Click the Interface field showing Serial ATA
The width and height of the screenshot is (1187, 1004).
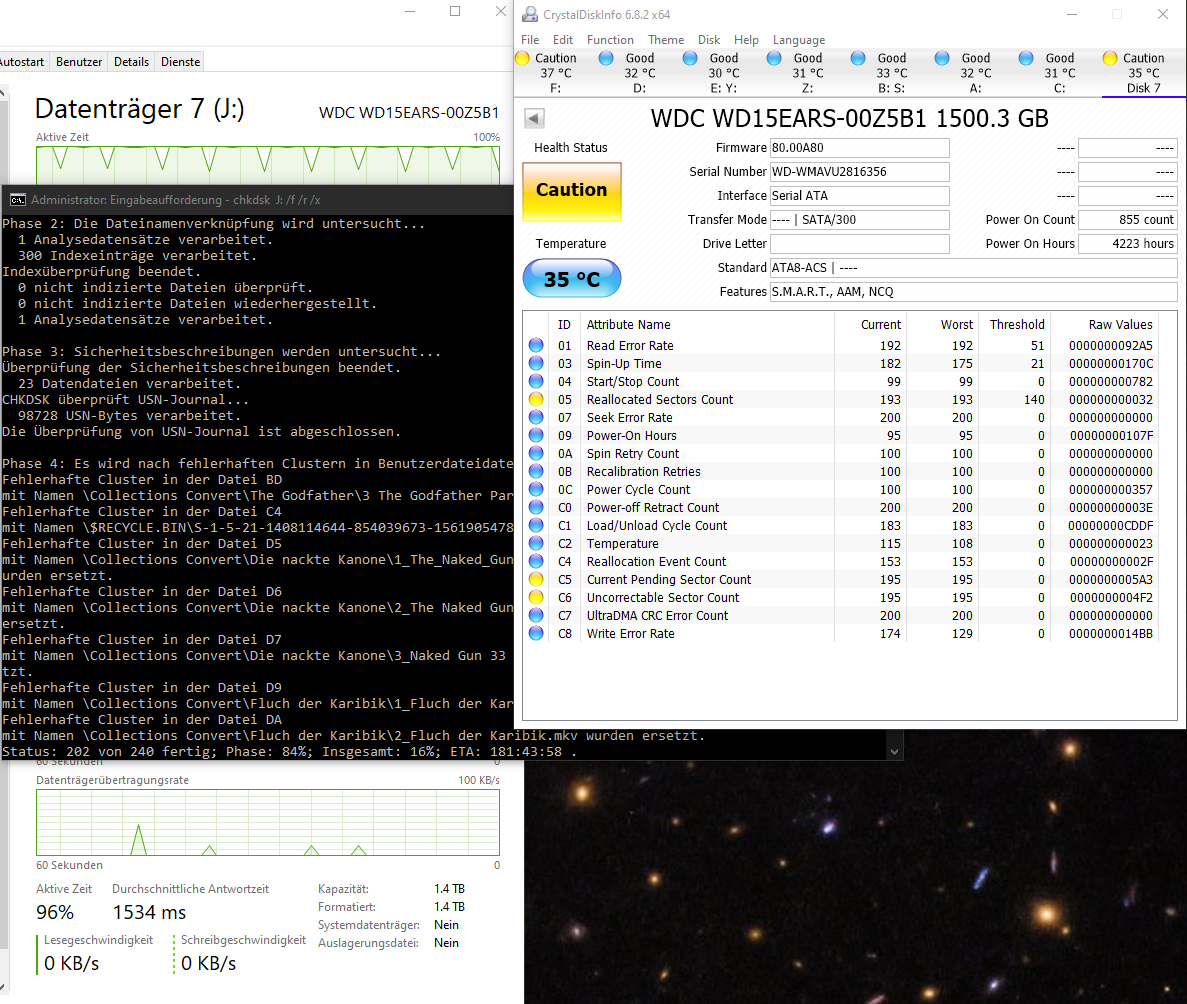click(859, 195)
